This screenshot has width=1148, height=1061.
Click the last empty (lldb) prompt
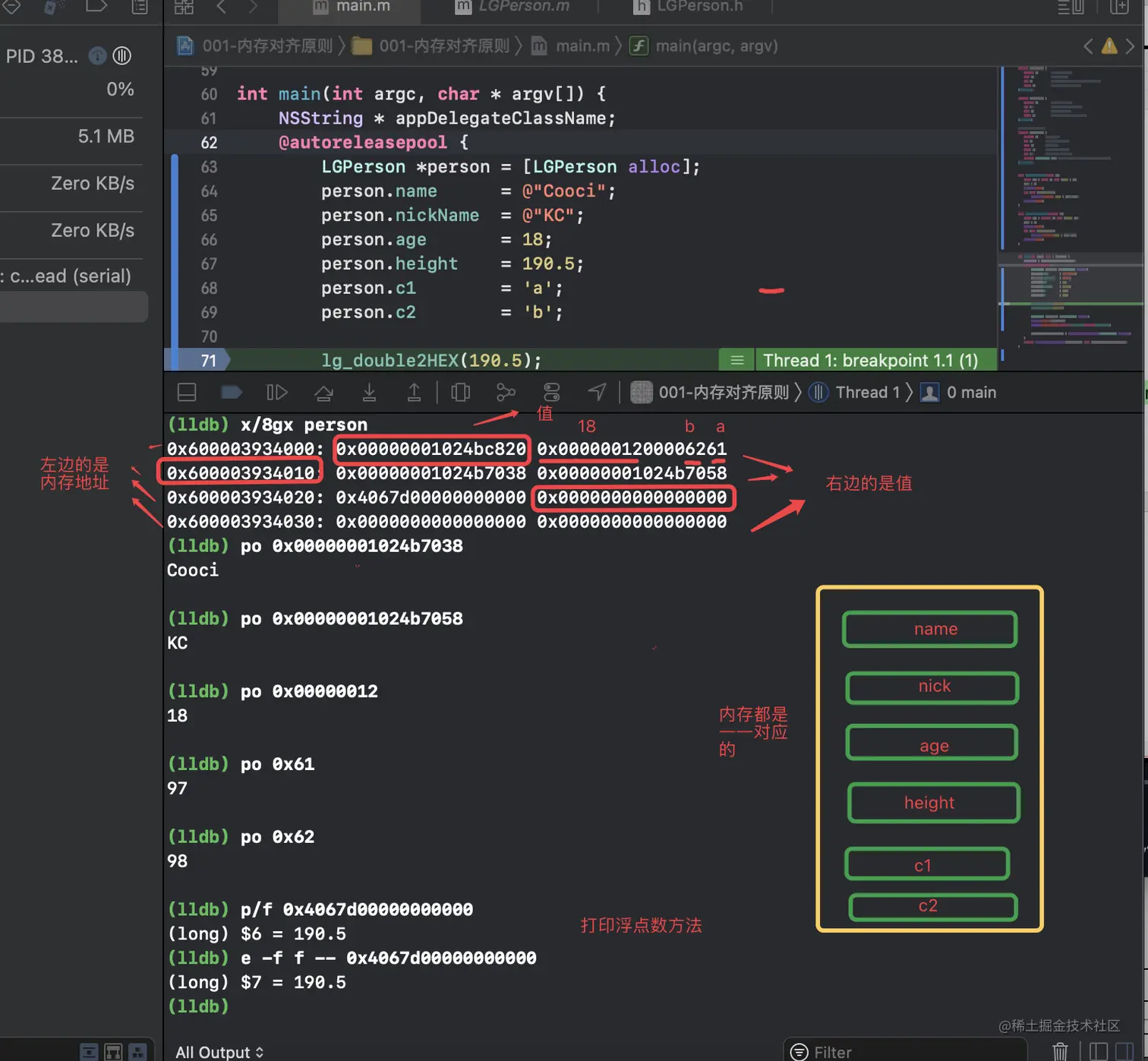tap(198, 1006)
